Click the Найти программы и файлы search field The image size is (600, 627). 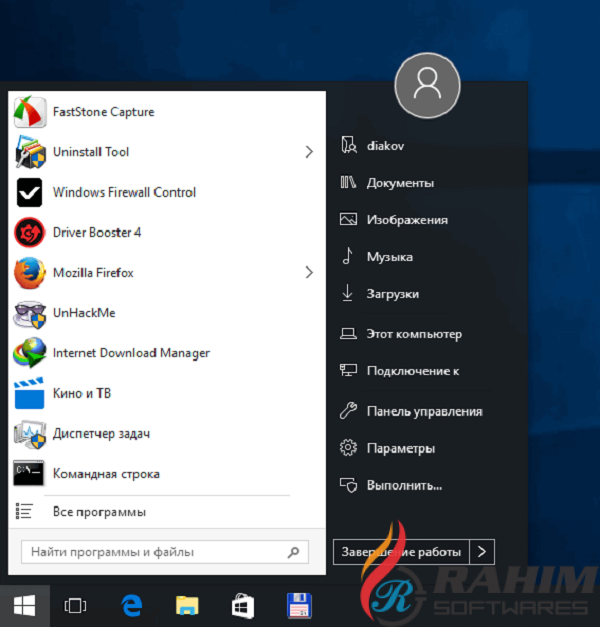coord(165,552)
